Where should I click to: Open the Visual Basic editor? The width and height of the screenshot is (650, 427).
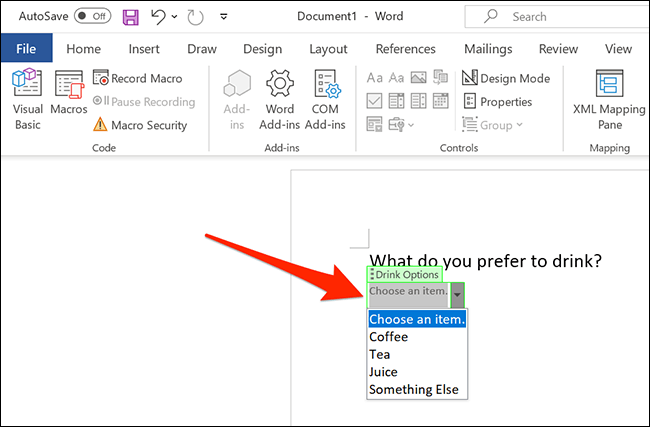tap(27, 100)
